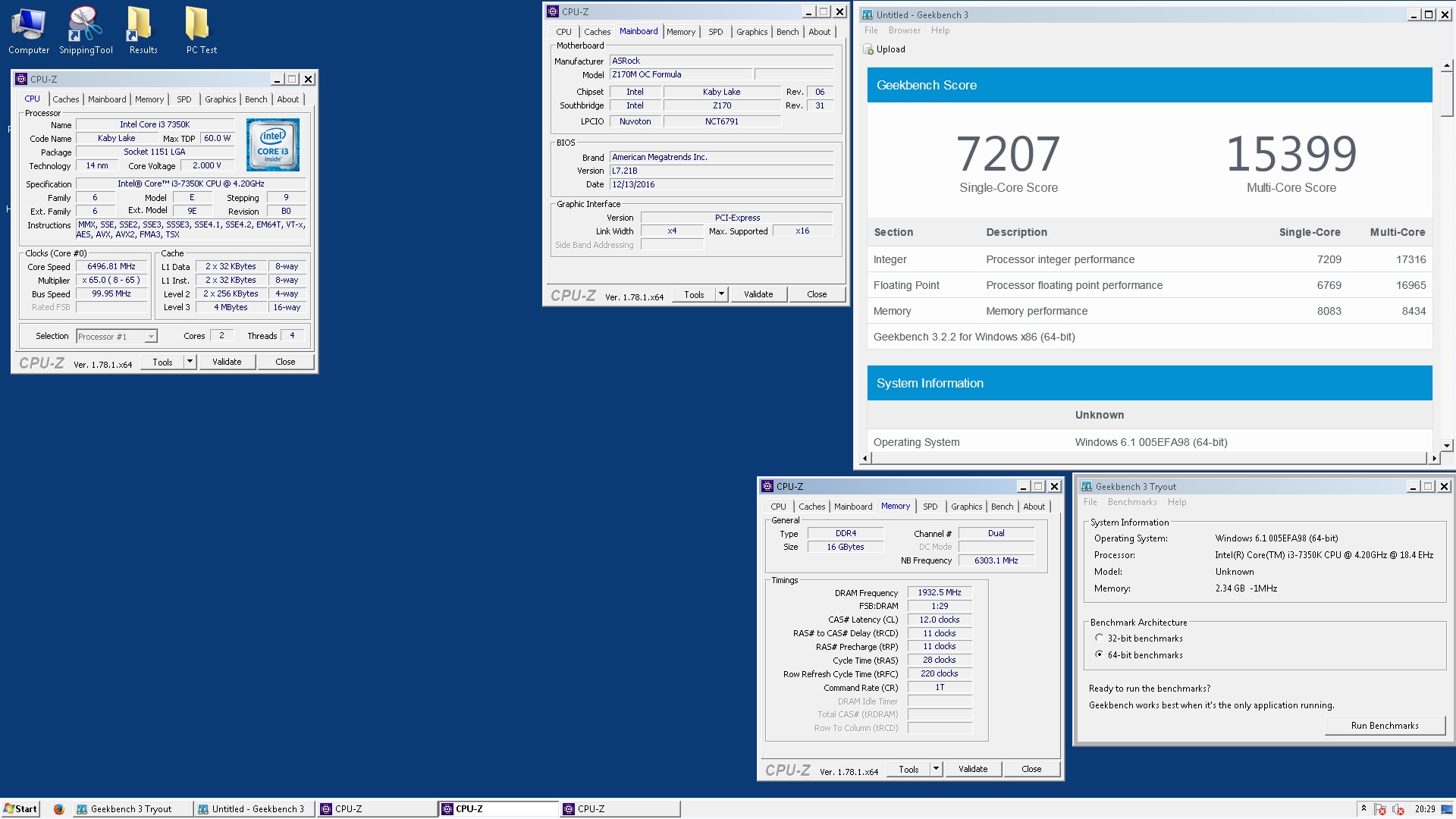Image resolution: width=1456 pixels, height=819 pixels.
Task: Open File menu in Untitled Geekbench window
Action: [871, 30]
